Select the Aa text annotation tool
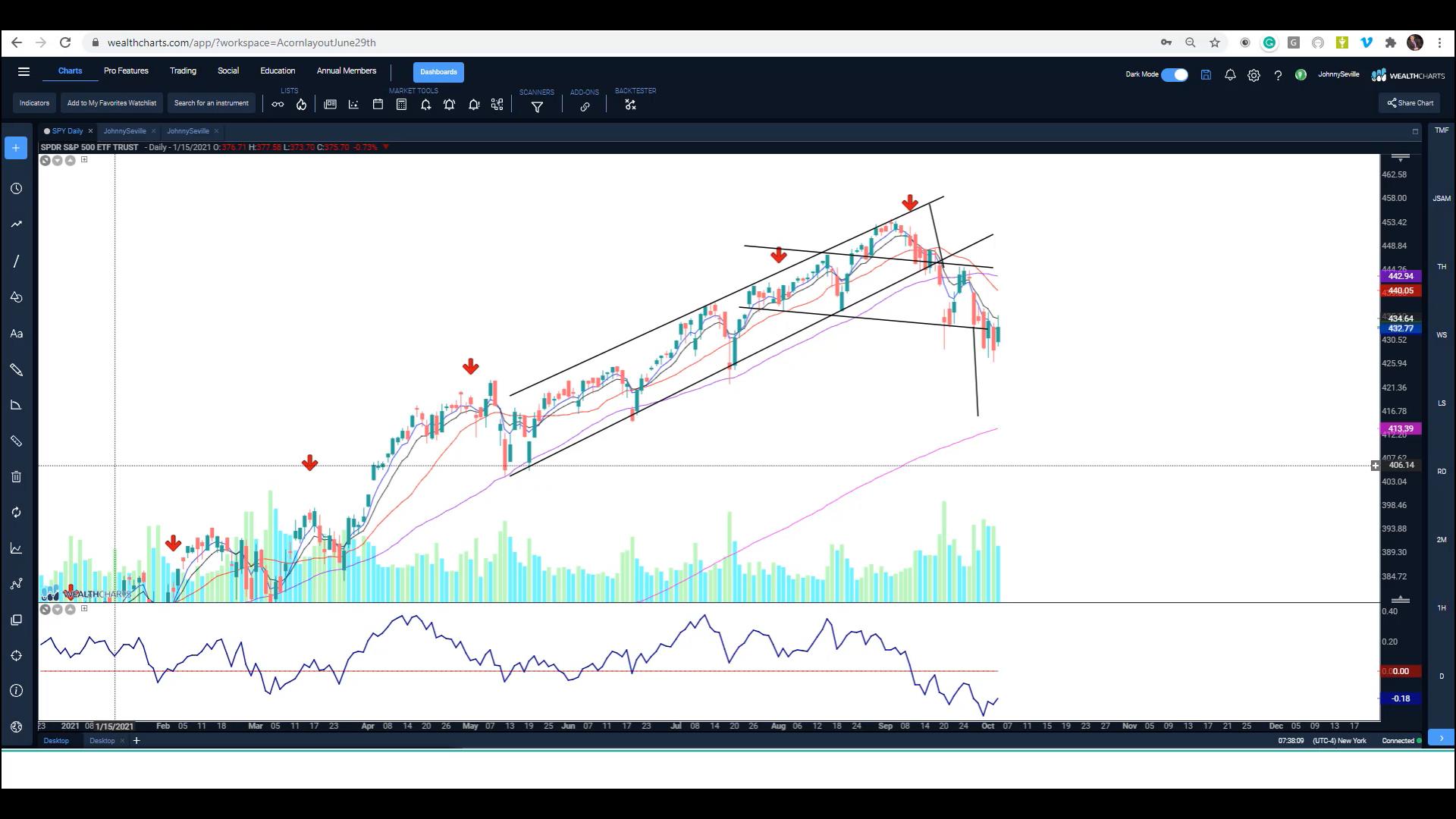This screenshot has height=819, width=1456. coord(16,334)
